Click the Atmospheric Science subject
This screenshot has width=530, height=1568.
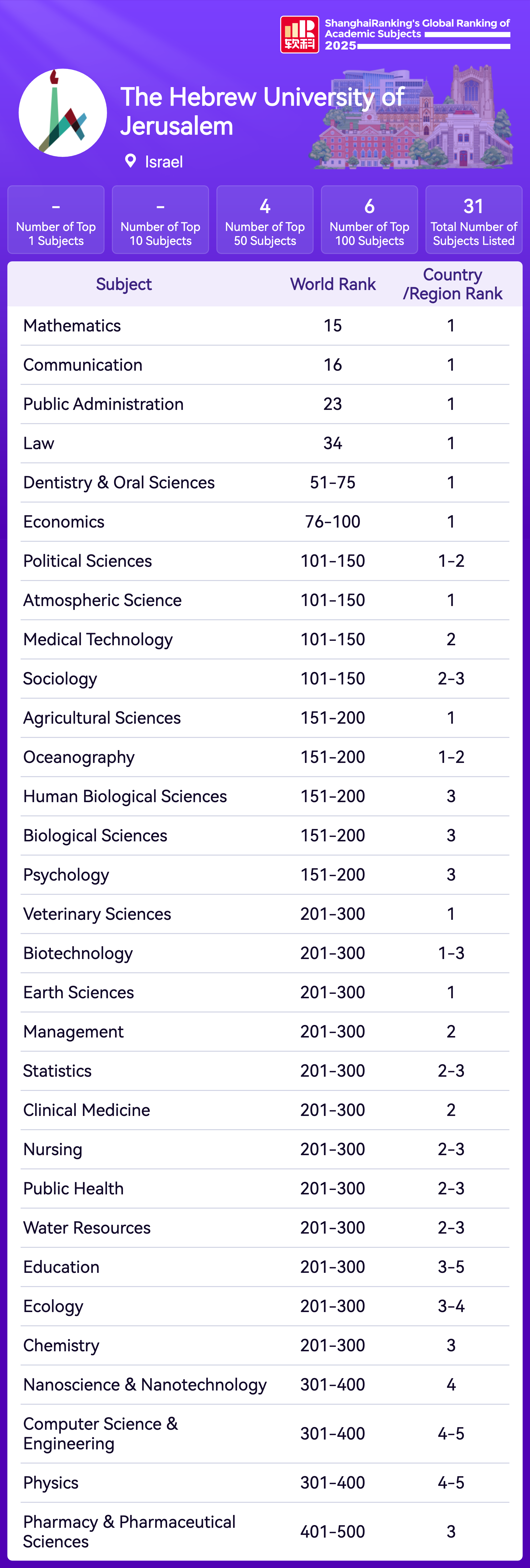pyautogui.click(x=102, y=600)
